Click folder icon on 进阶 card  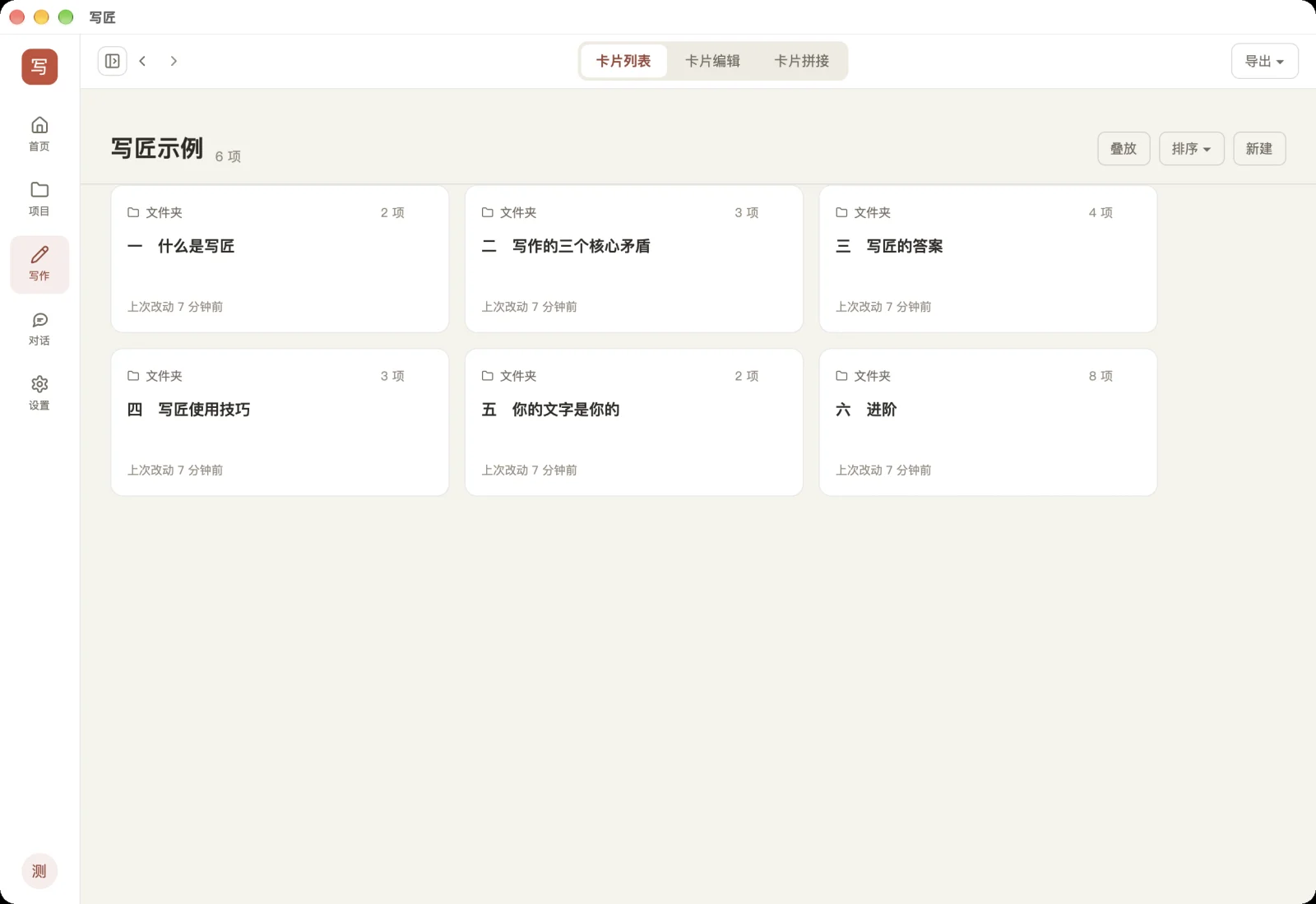(x=841, y=376)
